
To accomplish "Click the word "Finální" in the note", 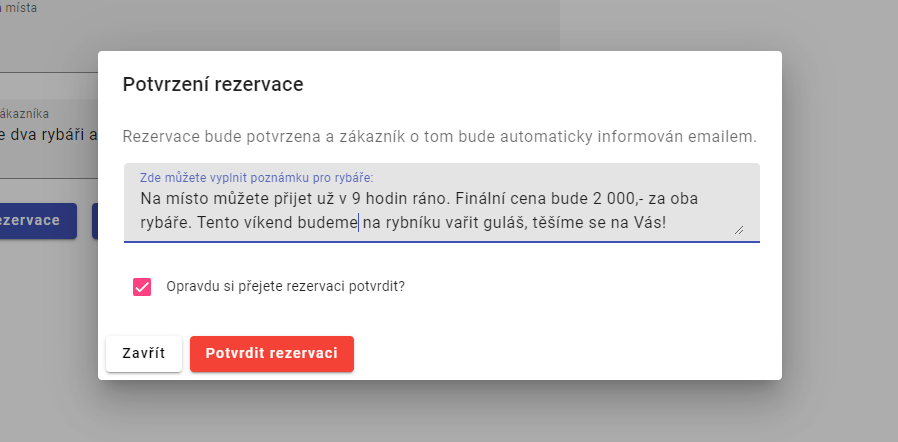I will click(499, 198).
